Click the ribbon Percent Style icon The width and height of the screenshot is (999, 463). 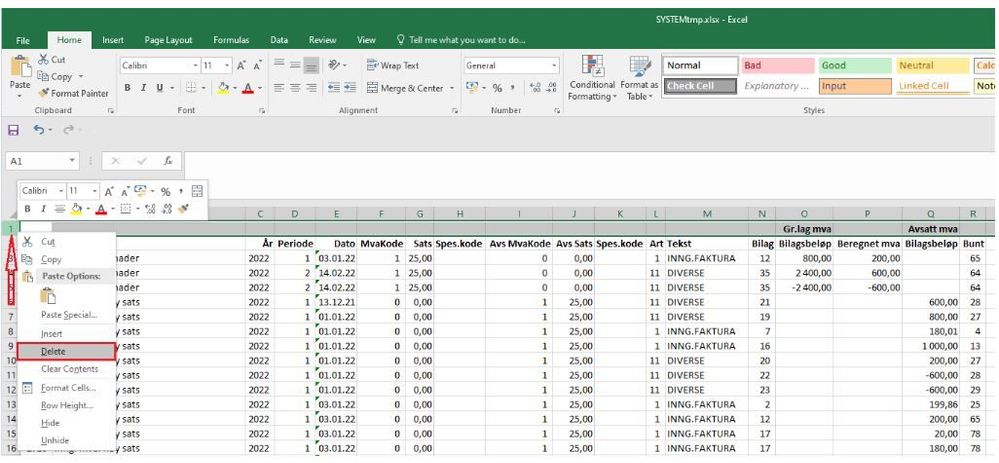(x=497, y=89)
